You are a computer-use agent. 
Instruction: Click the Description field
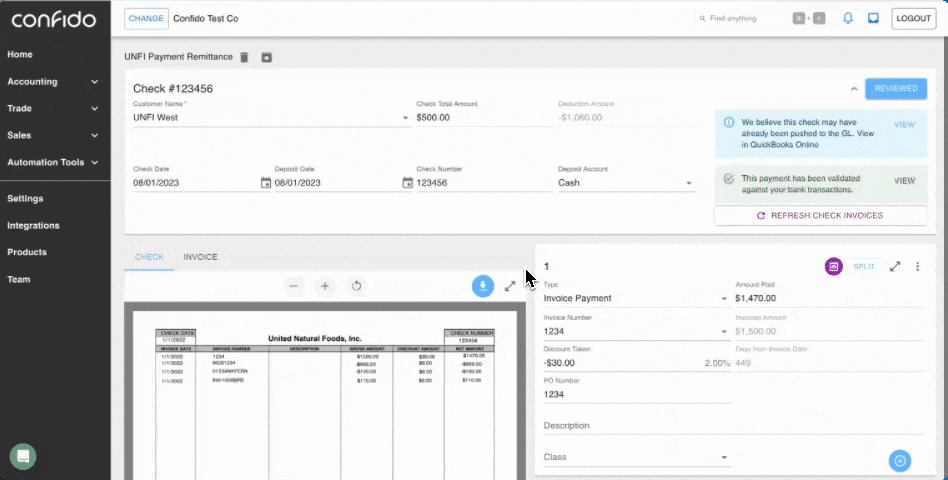(733, 426)
